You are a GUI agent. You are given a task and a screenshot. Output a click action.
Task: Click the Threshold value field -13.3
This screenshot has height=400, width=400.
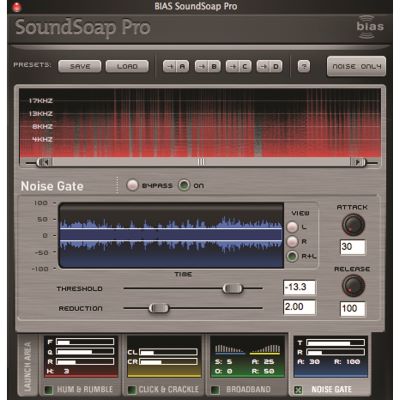tap(299, 287)
